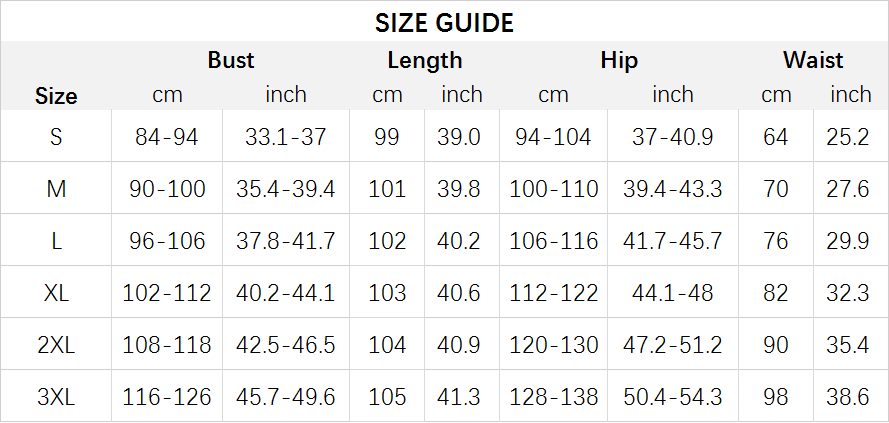Select the 64 waist cm cell
Viewport: 889px width, 423px height.
coord(776,137)
